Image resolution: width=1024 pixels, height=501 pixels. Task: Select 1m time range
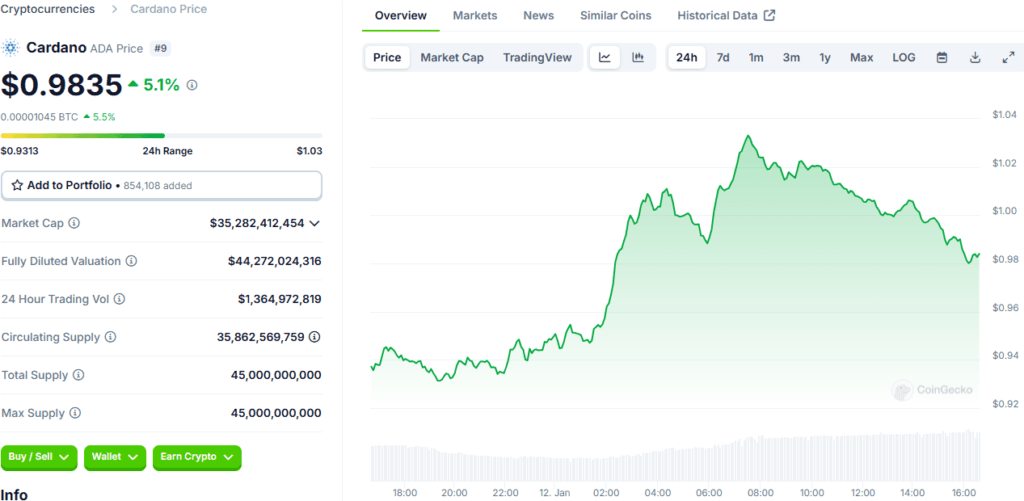point(756,57)
